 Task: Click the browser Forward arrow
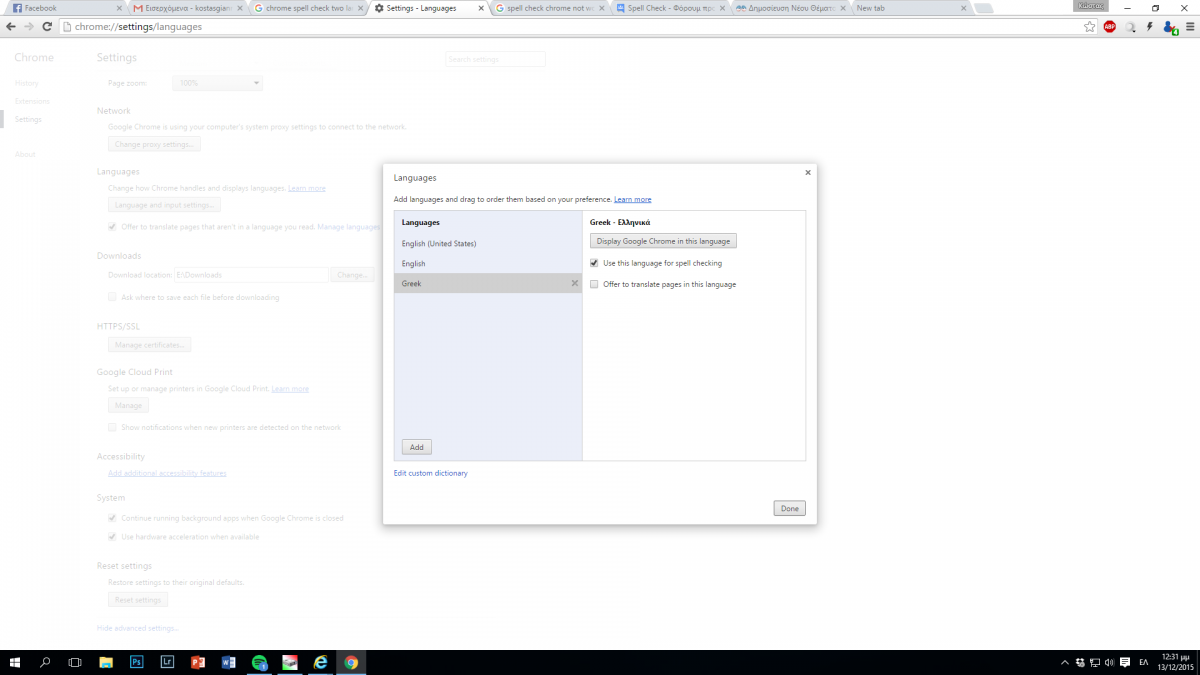coord(28,27)
